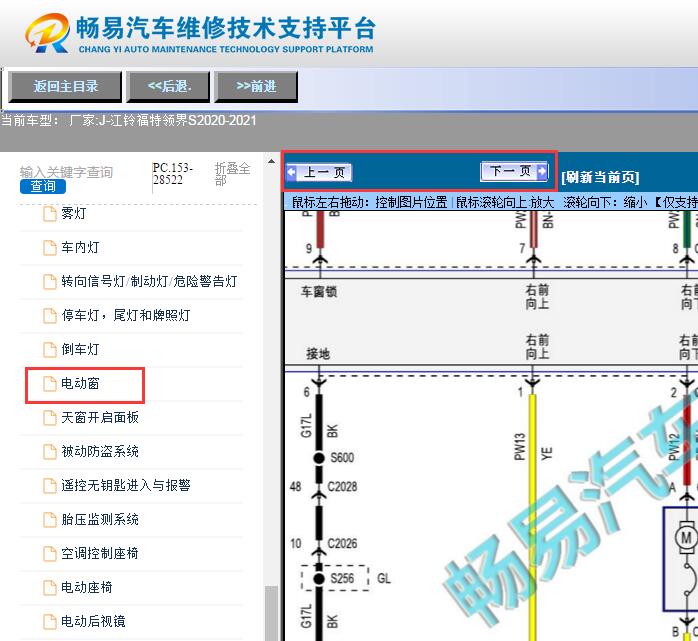This screenshot has width=698, height=641.
Task: Open the 空调控制座椅 item
Action: (100, 553)
